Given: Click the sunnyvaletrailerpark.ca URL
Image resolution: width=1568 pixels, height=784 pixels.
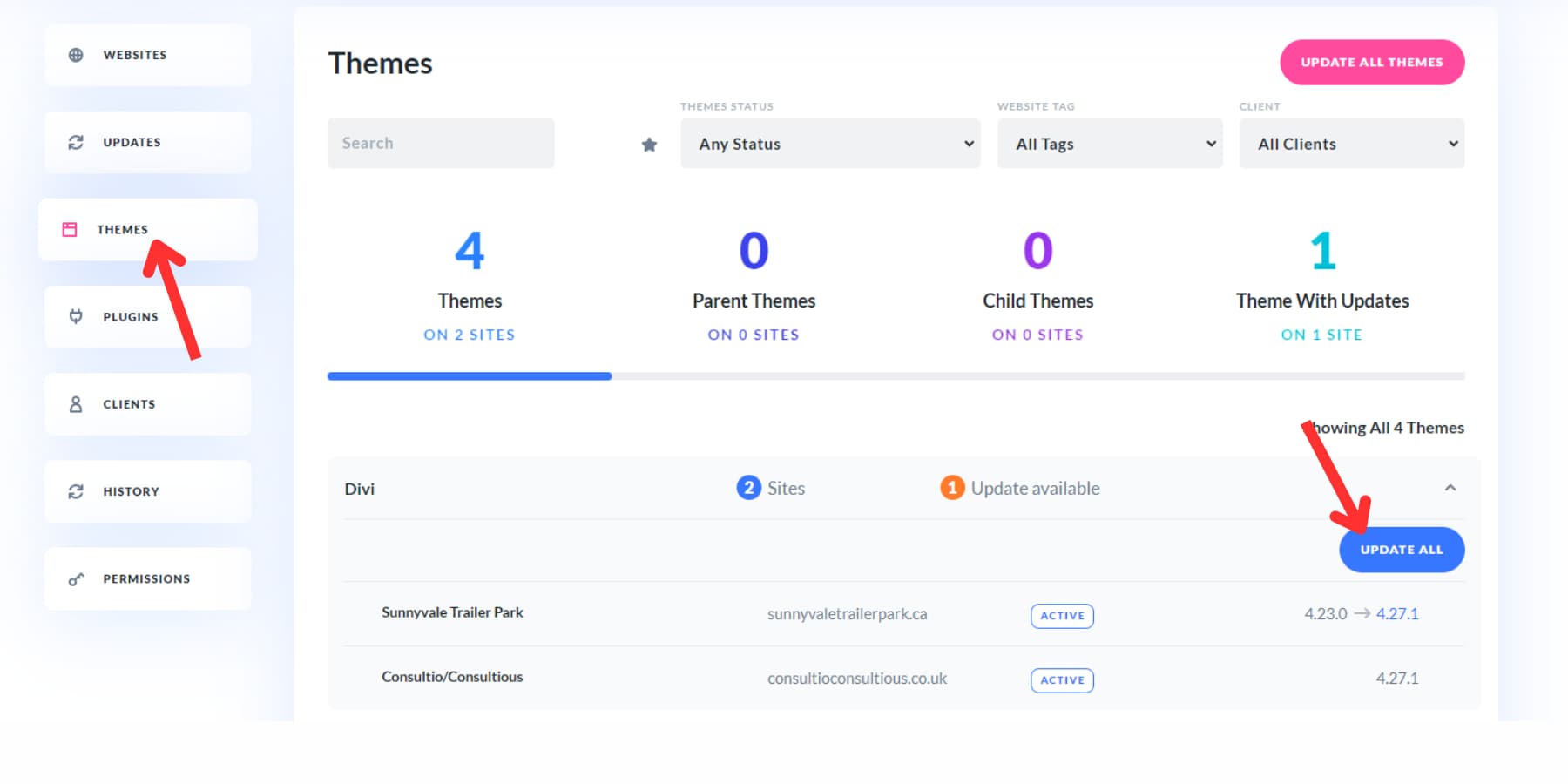Looking at the screenshot, I should [847, 614].
